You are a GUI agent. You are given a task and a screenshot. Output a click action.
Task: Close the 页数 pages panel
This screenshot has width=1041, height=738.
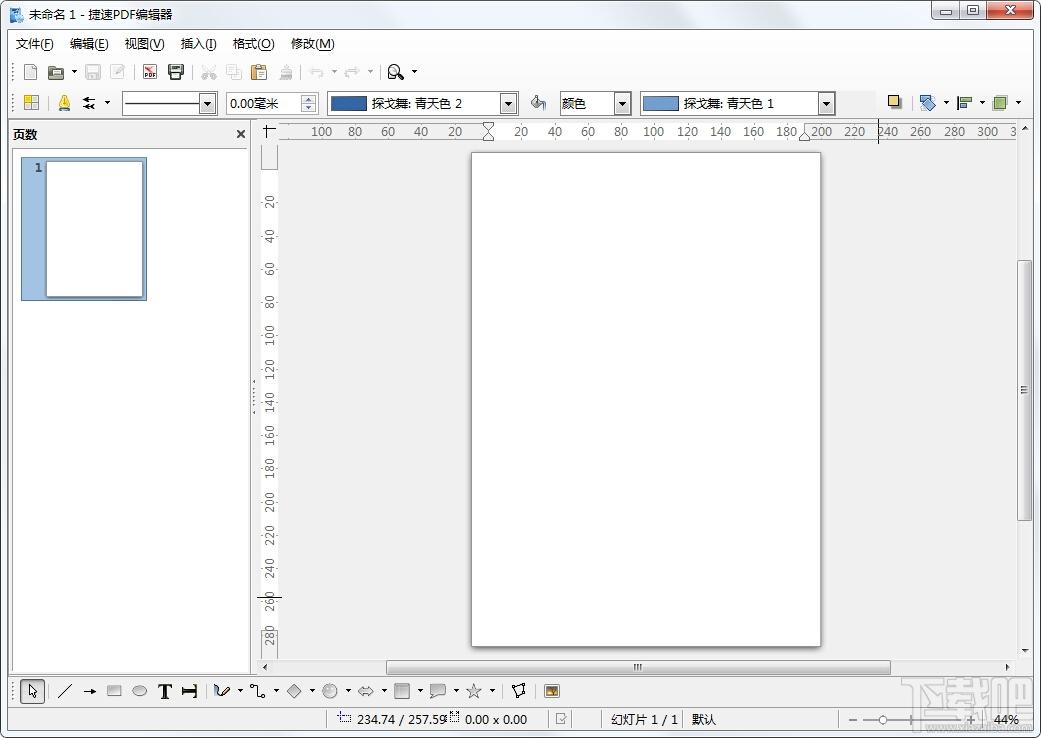(x=241, y=134)
